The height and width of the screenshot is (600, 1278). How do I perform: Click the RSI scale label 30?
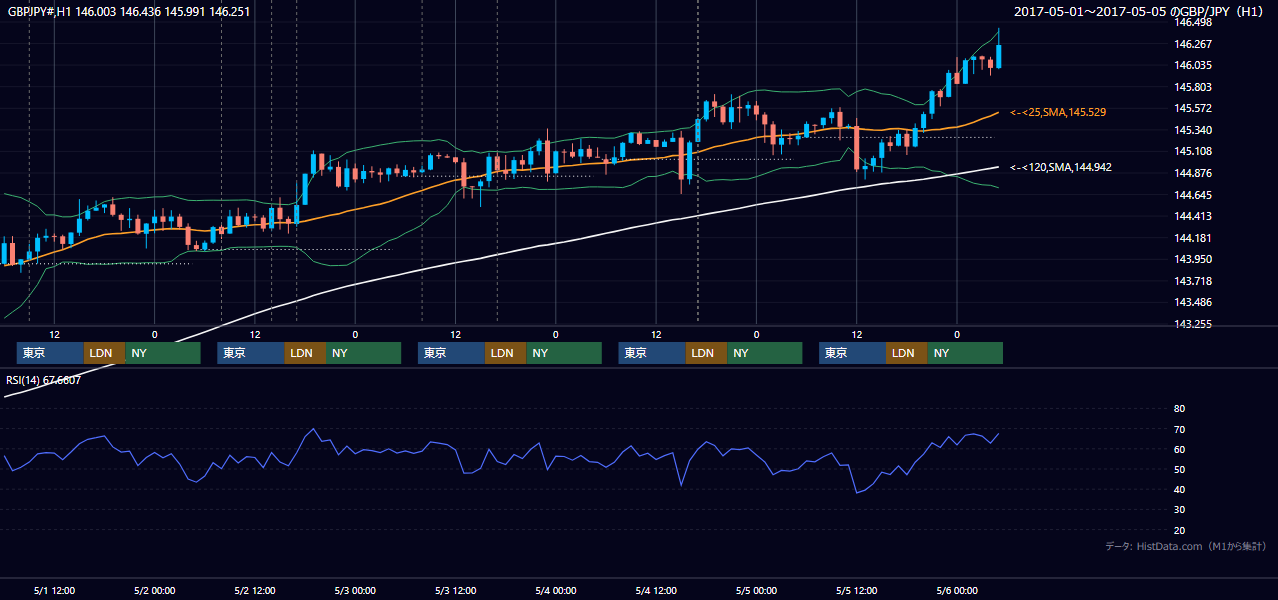click(1179, 510)
